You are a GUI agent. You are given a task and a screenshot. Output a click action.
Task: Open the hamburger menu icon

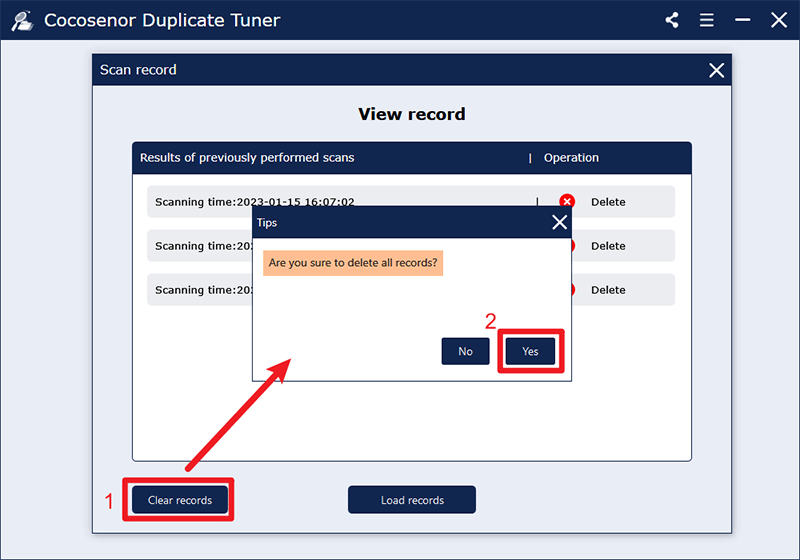(x=707, y=20)
